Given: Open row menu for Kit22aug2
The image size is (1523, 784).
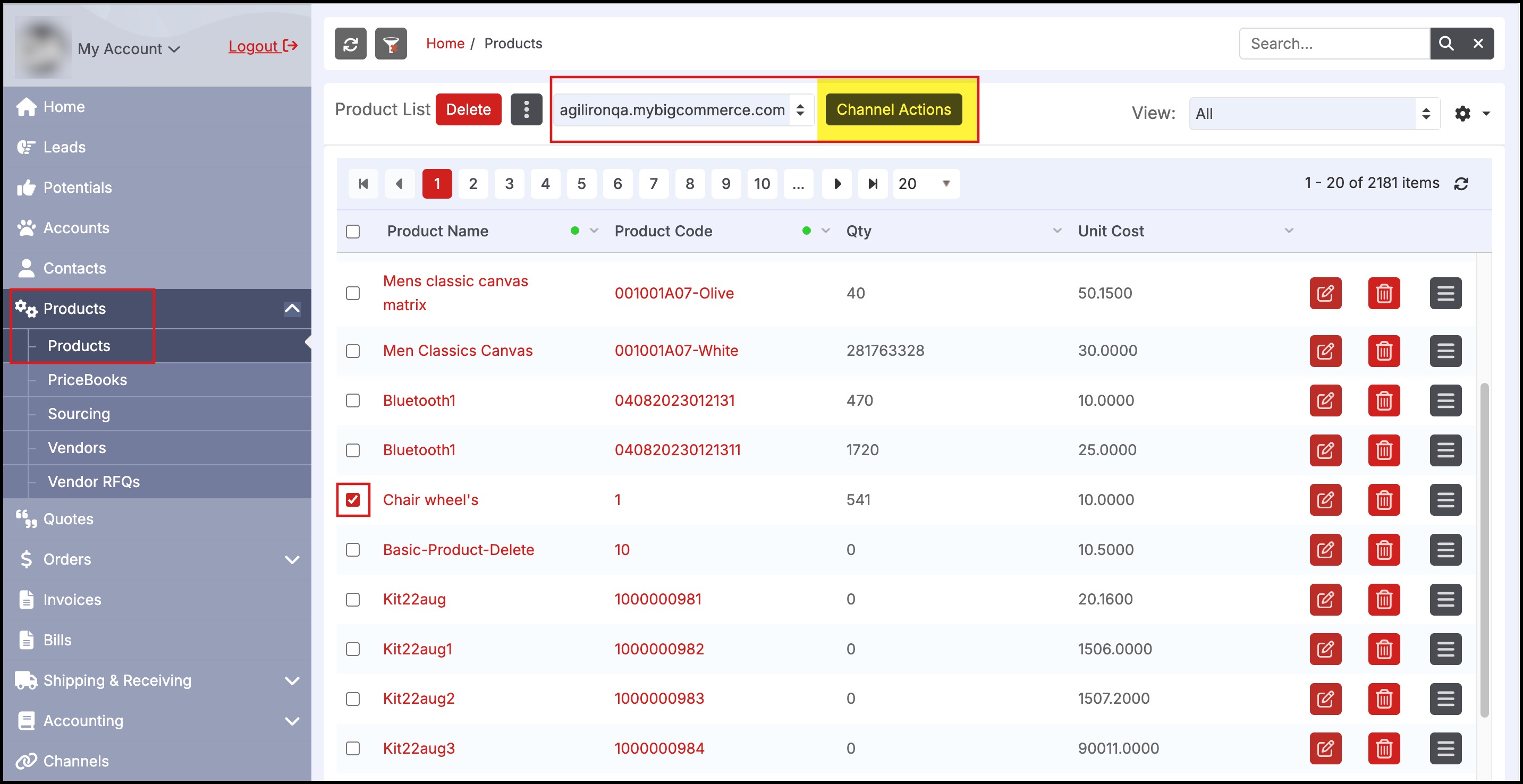Looking at the screenshot, I should (1445, 699).
